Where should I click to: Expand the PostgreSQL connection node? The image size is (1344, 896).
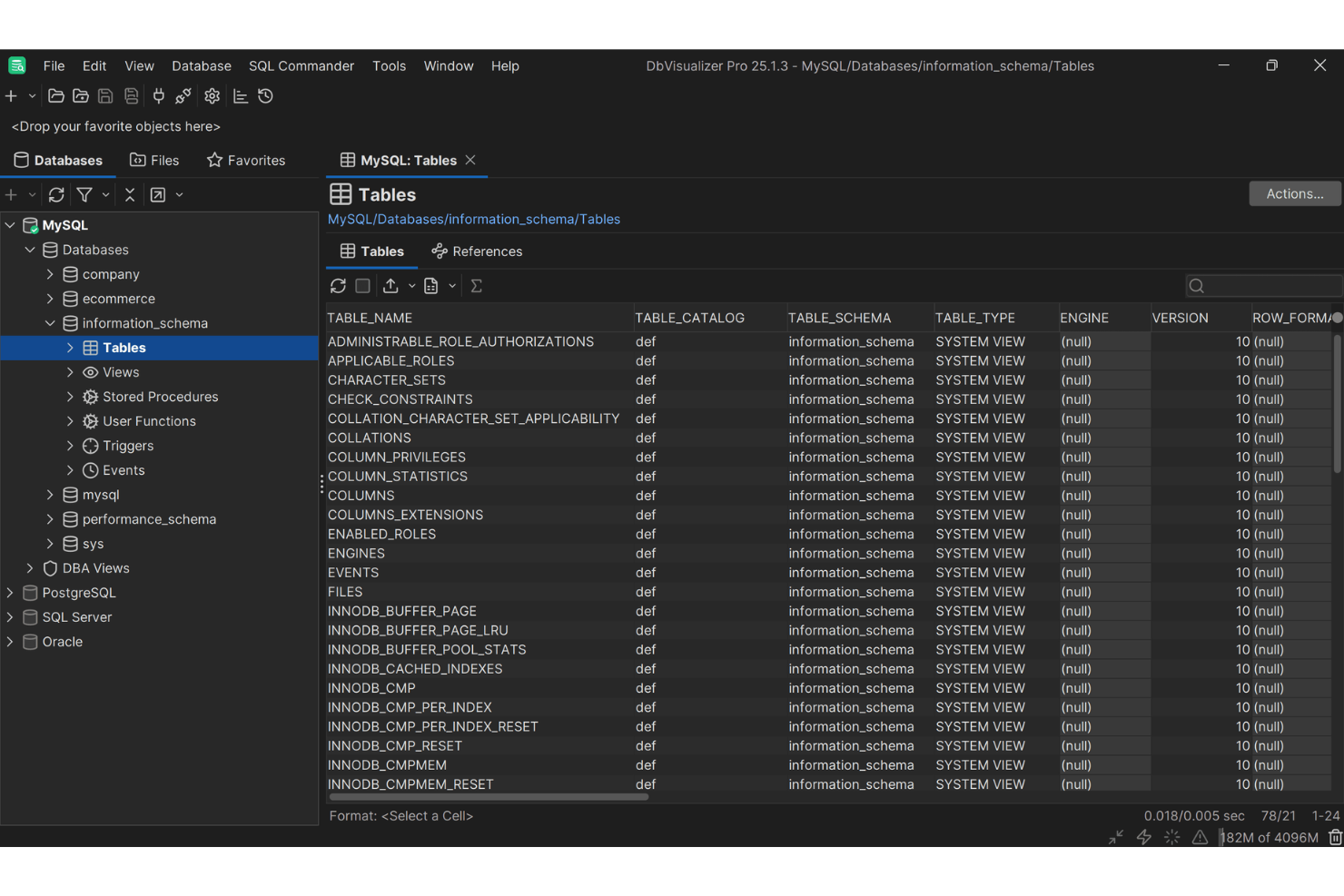coord(9,592)
